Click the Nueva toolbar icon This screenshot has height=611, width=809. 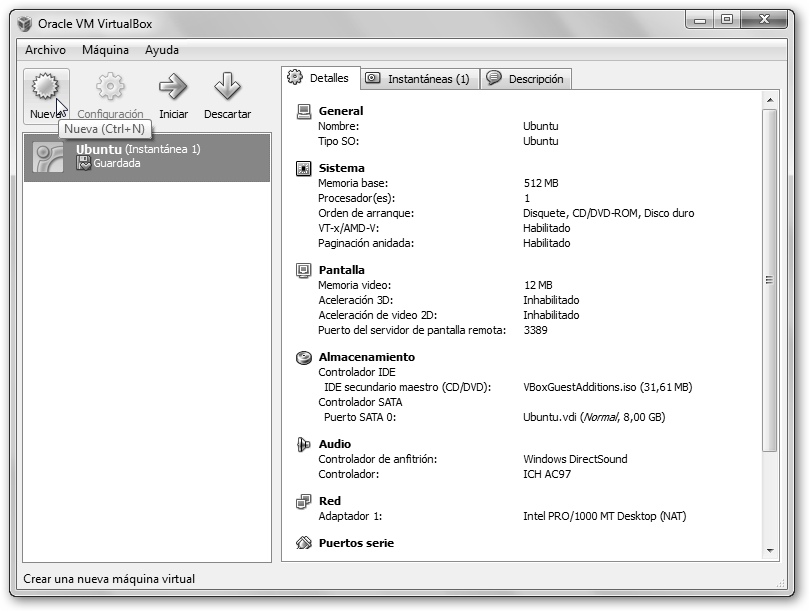[x=45, y=88]
